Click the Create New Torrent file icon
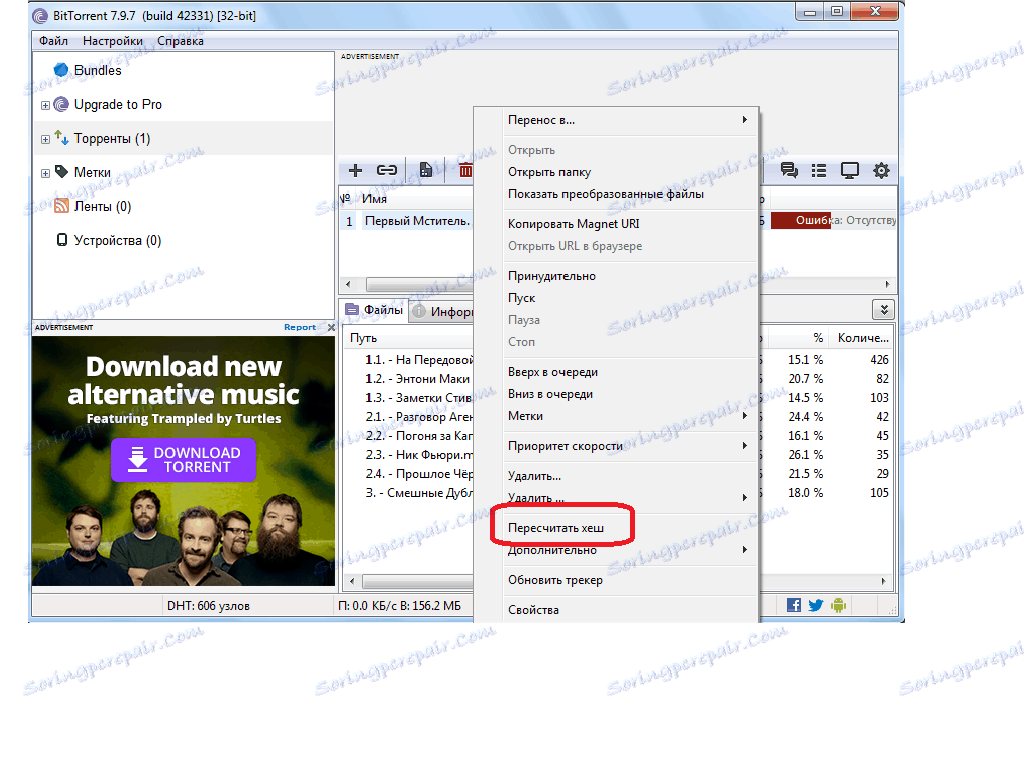Viewport: 1024px width, 768px height. (426, 170)
